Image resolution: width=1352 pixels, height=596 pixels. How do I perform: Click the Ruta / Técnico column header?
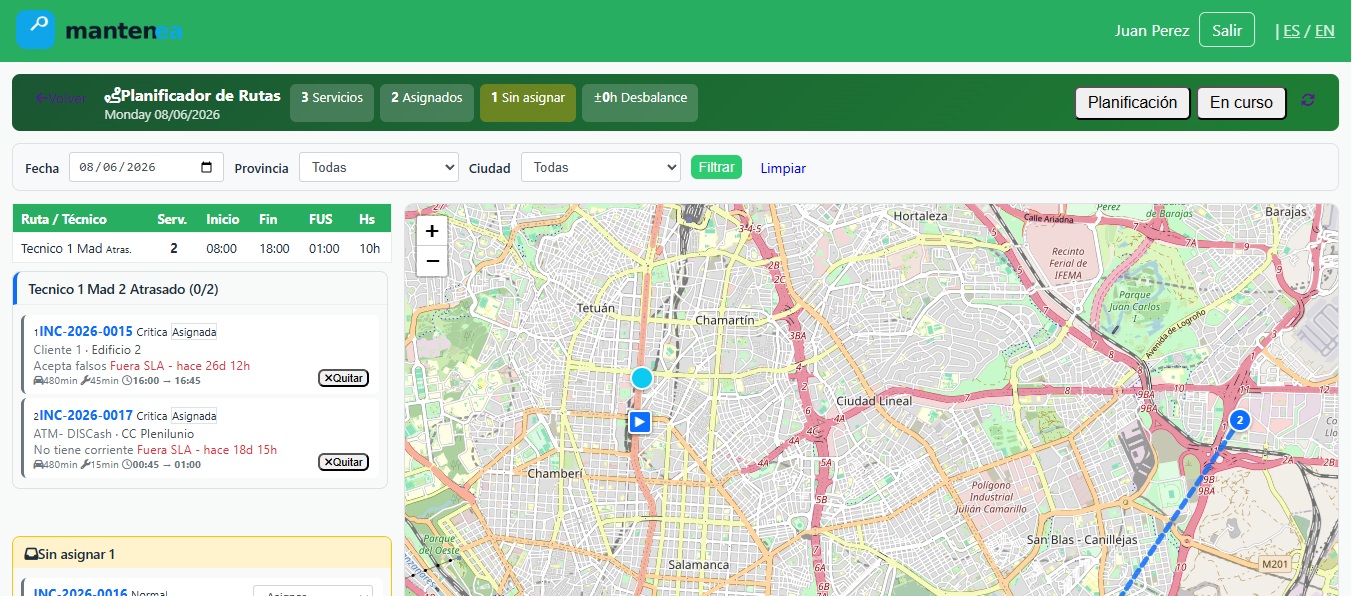(63, 218)
